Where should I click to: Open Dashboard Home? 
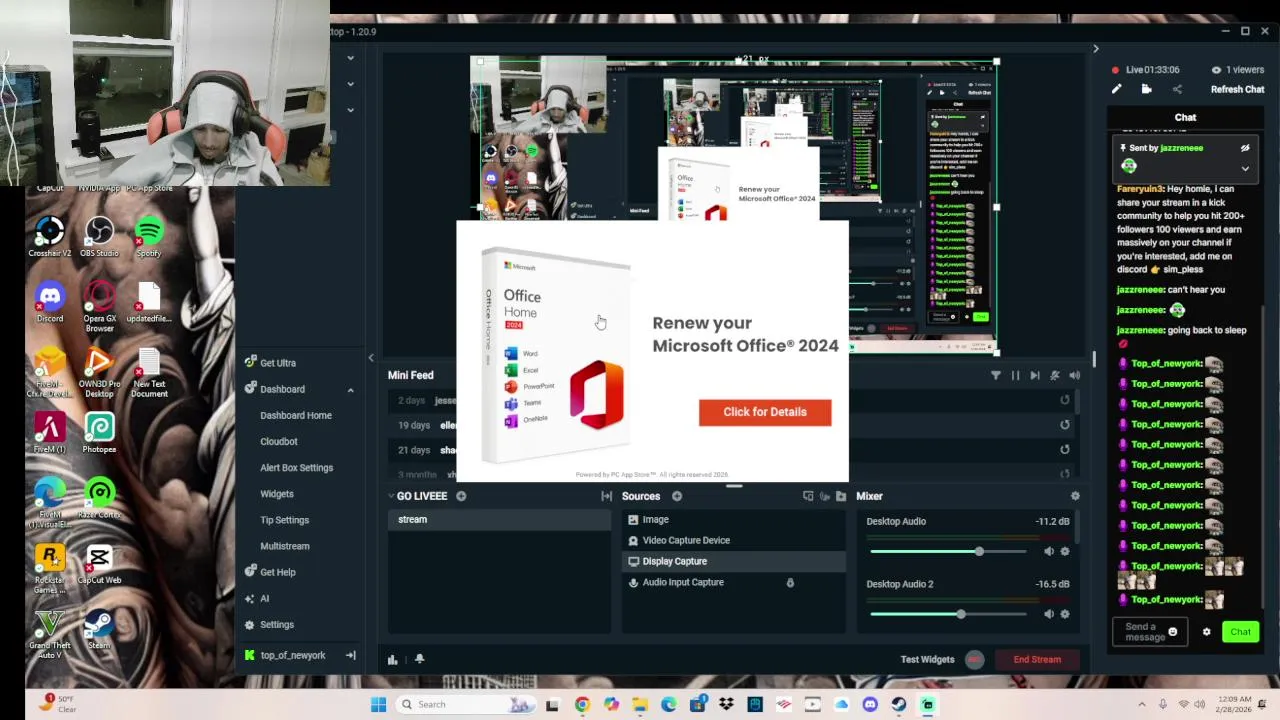296,415
